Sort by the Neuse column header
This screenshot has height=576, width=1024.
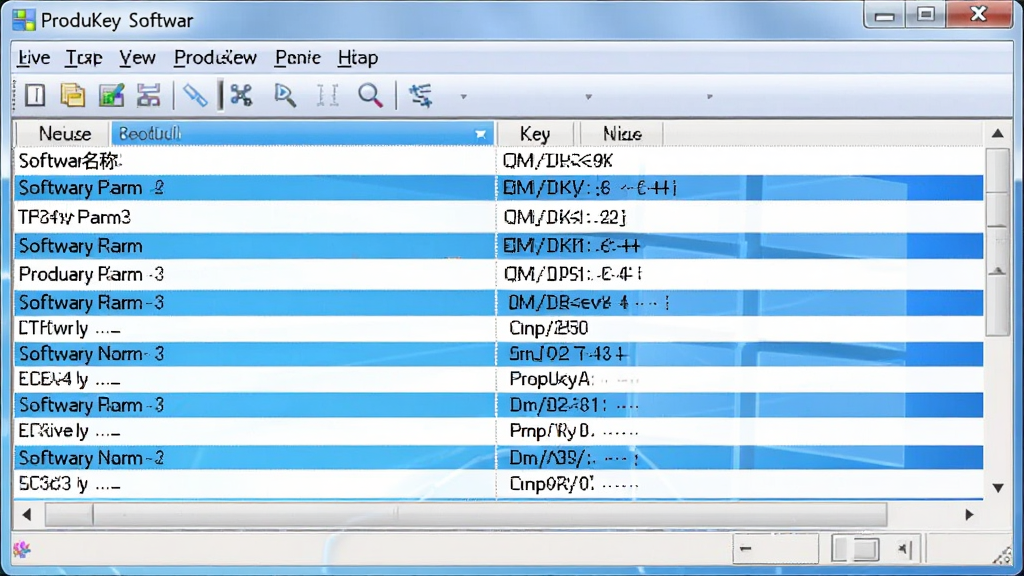[x=64, y=134]
